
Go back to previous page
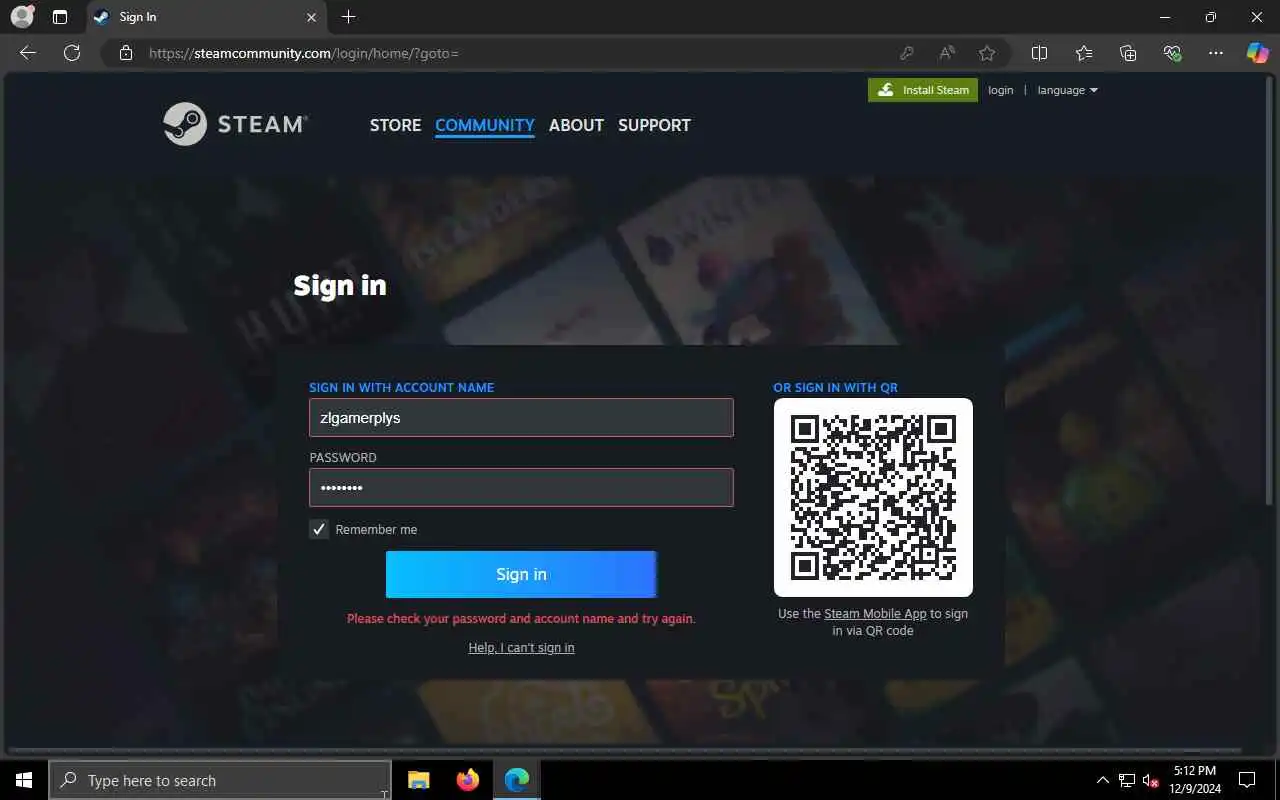point(28,53)
